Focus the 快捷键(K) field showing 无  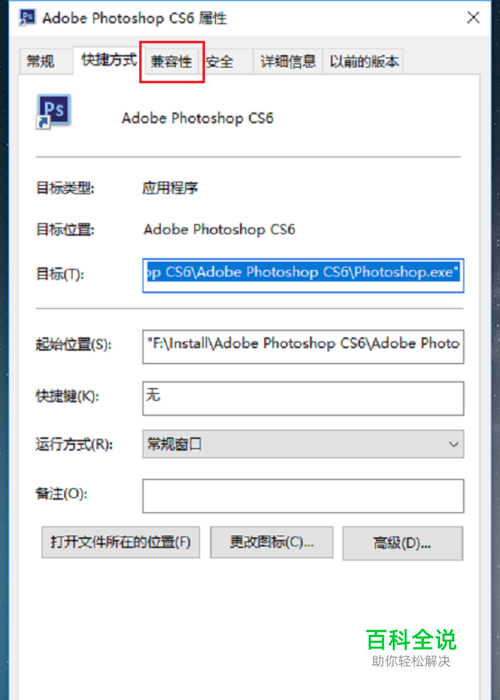[303, 398]
